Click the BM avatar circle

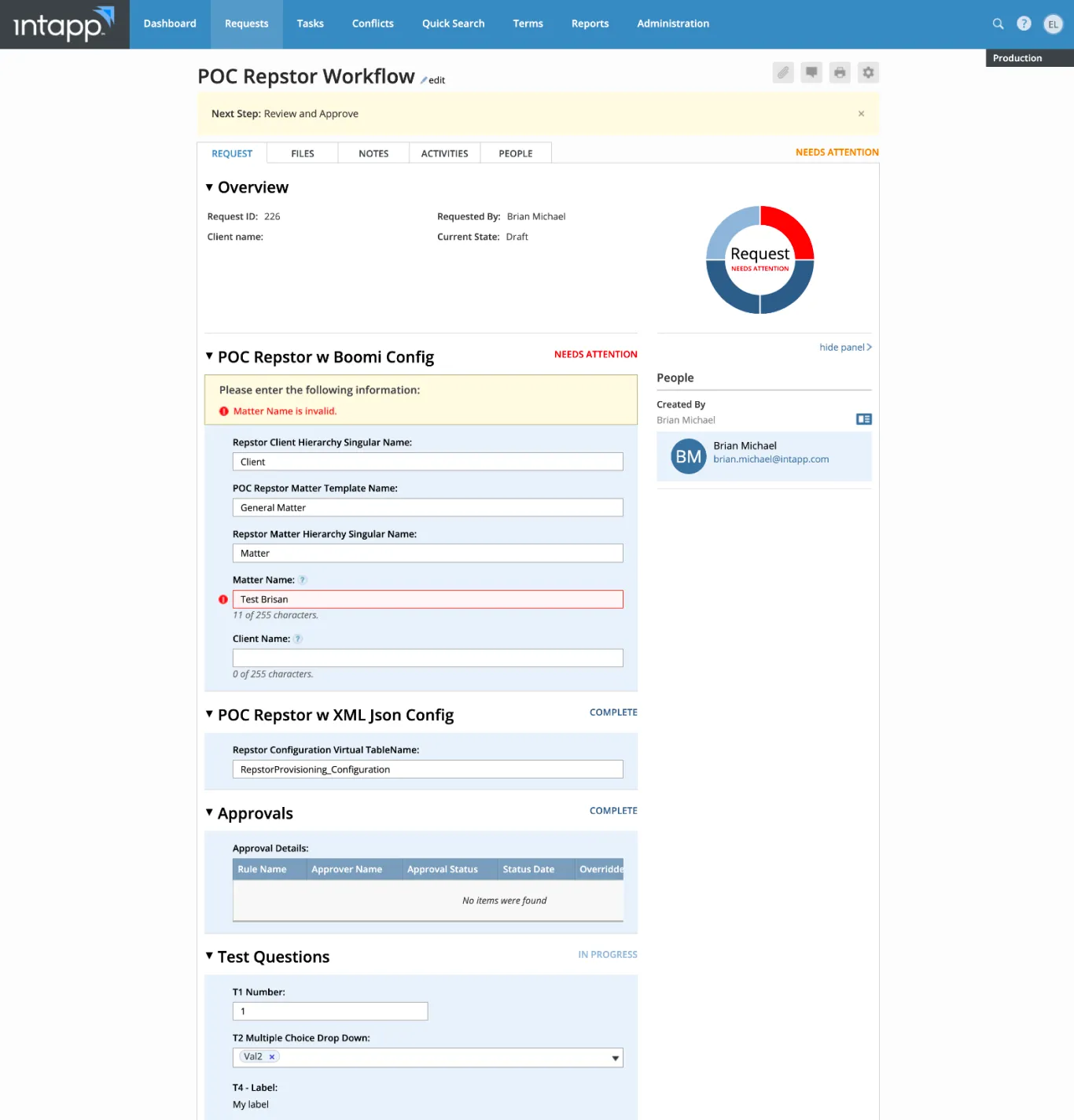pyautogui.click(x=689, y=457)
